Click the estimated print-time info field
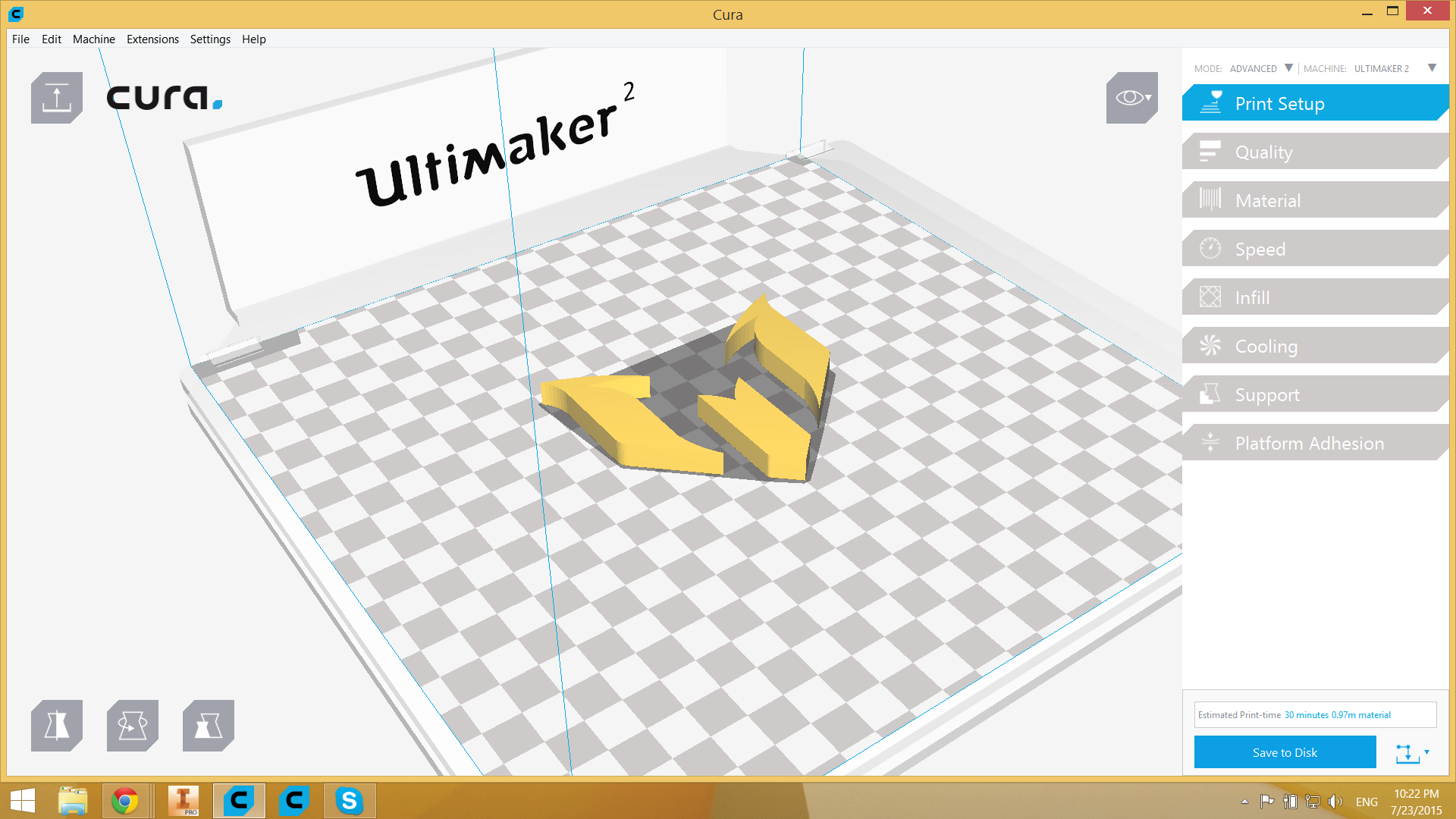The width and height of the screenshot is (1456, 819). point(1316,714)
